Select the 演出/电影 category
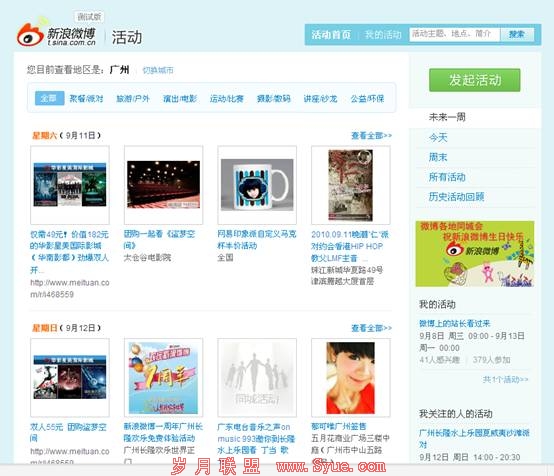Image resolution: width=554 pixels, height=476 pixels. pos(180,99)
